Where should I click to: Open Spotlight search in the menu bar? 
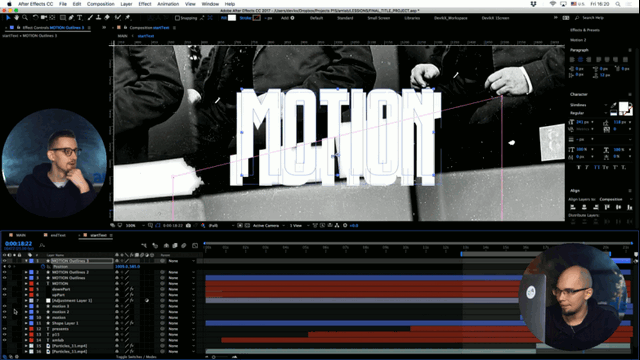[x=618, y=4]
